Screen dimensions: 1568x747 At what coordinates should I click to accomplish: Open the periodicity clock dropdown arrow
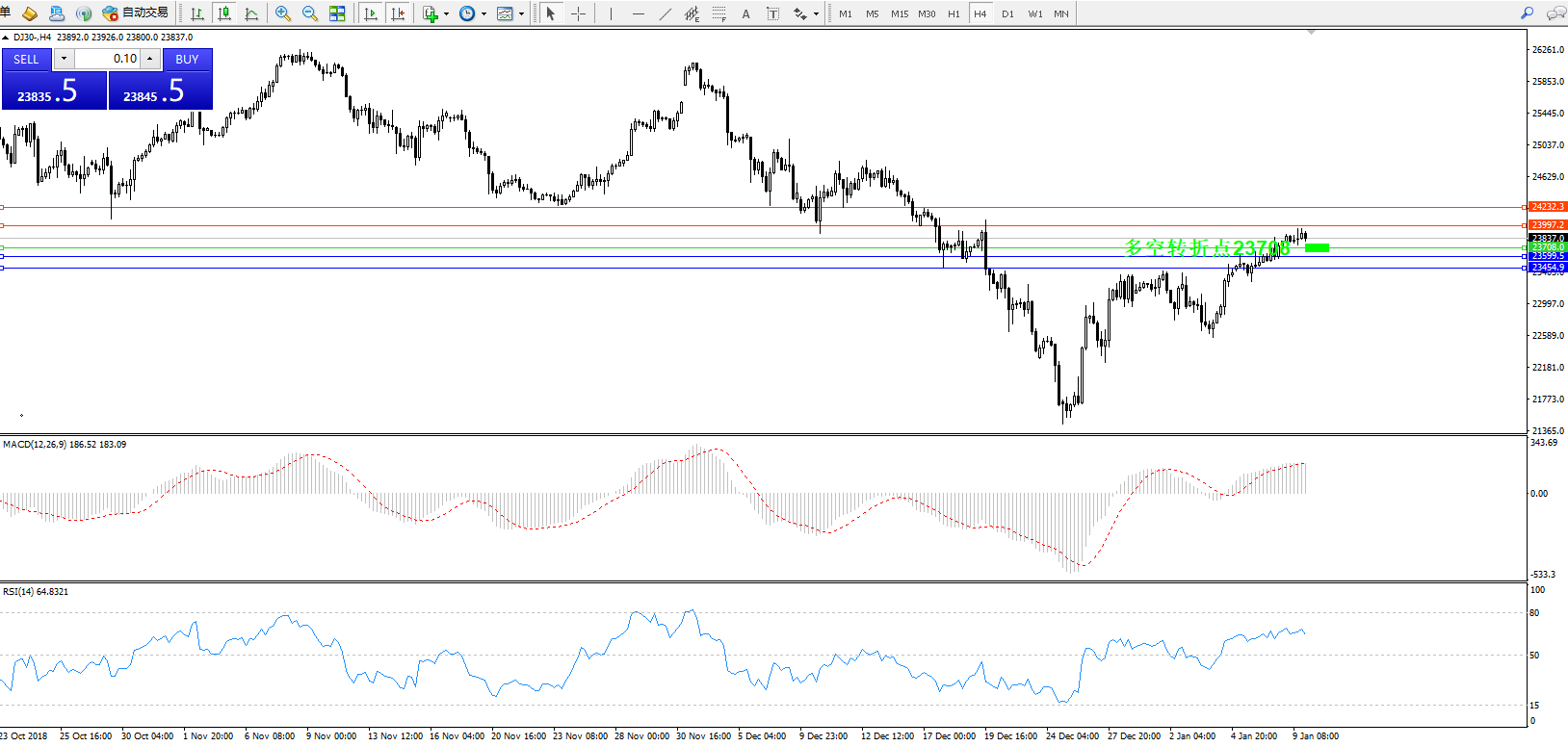click(x=483, y=13)
